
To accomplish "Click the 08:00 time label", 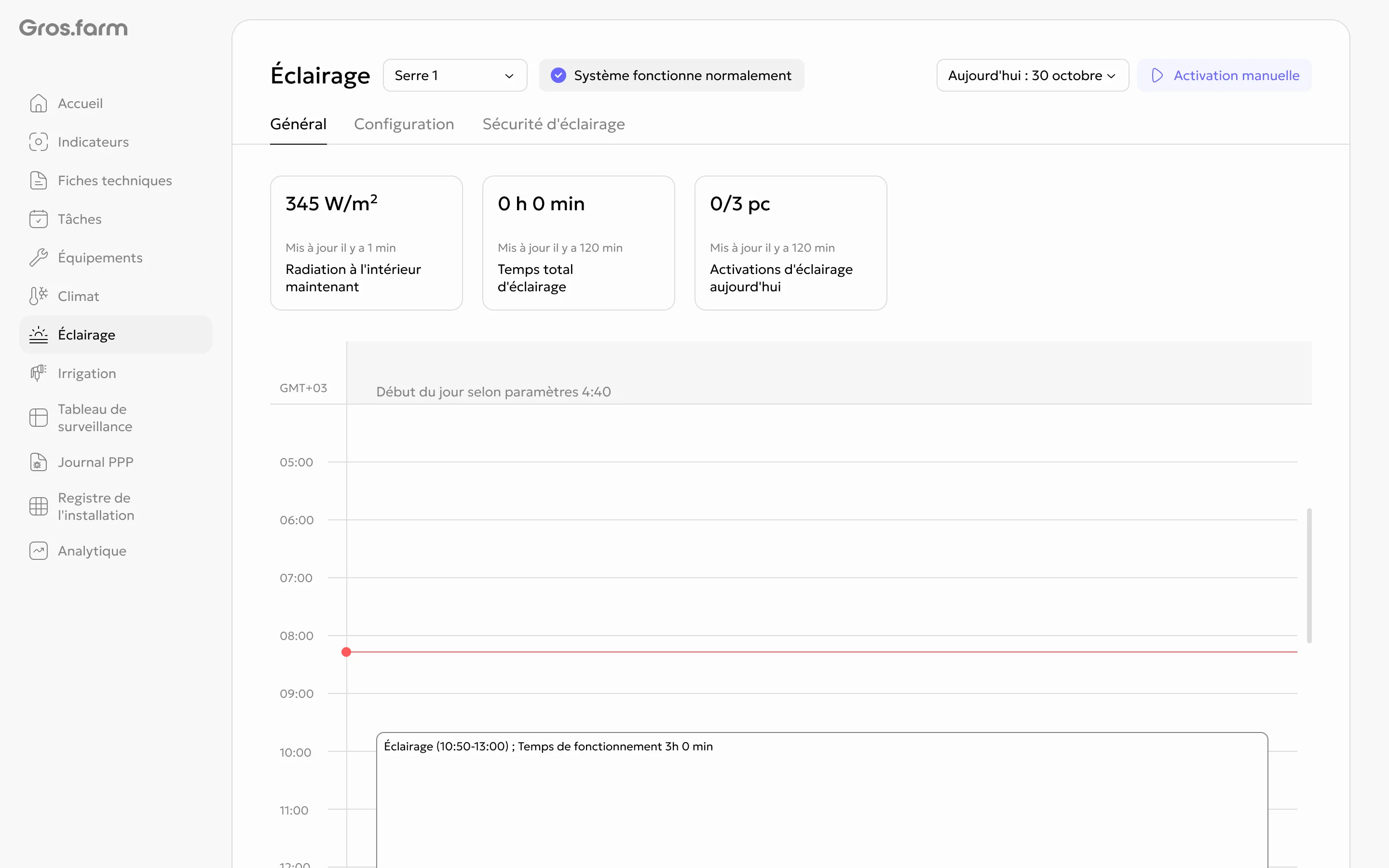I will 296,636.
